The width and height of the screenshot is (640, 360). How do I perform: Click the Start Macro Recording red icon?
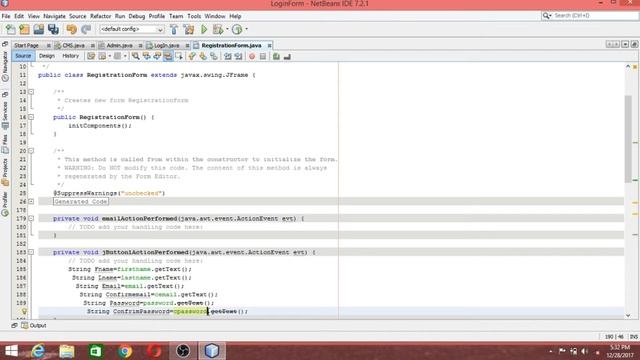point(252,56)
